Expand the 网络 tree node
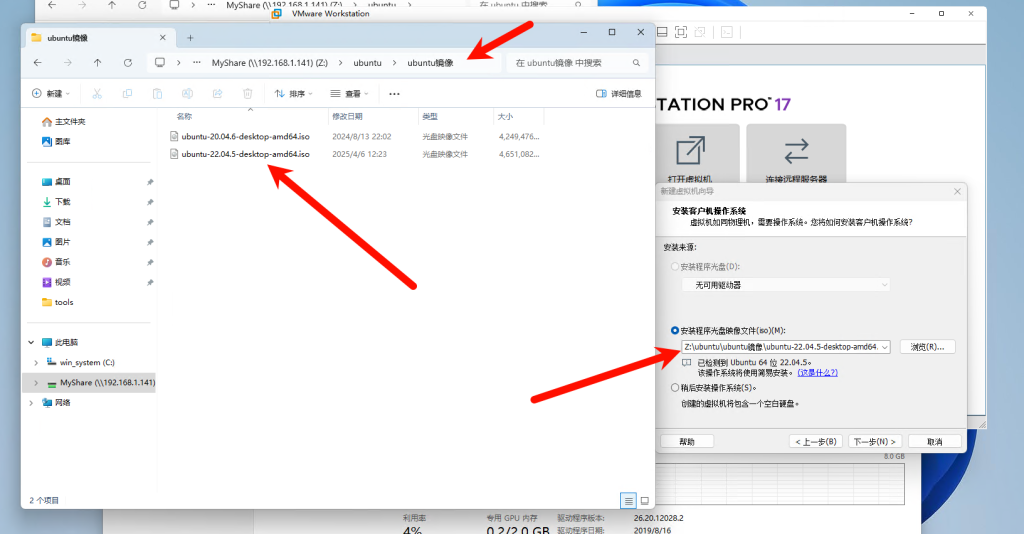The height and width of the screenshot is (534, 1024). click(x=31, y=403)
